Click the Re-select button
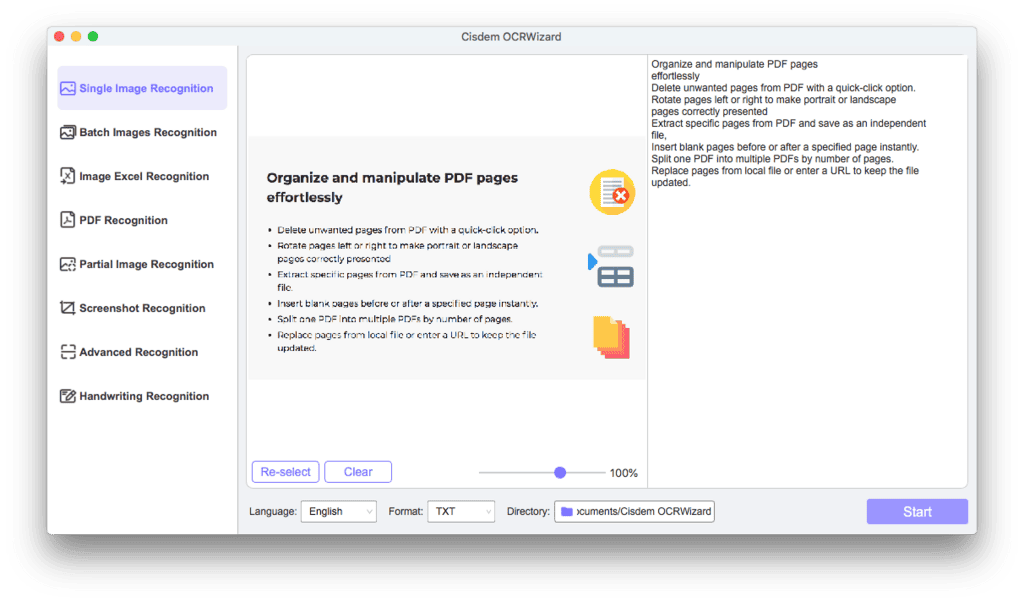Viewport: 1024px width, 602px height. coord(285,472)
